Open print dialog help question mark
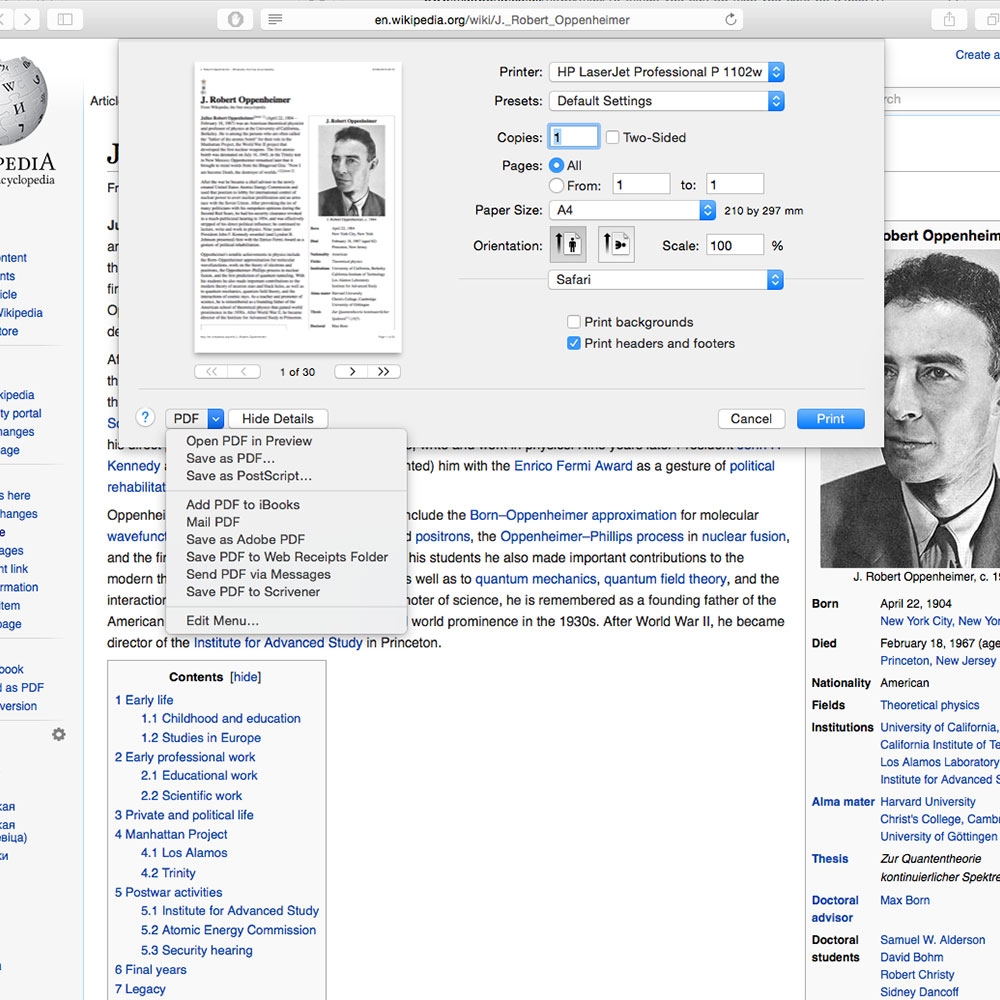The height and width of the screenshot is (1000, 1000). 145,418
